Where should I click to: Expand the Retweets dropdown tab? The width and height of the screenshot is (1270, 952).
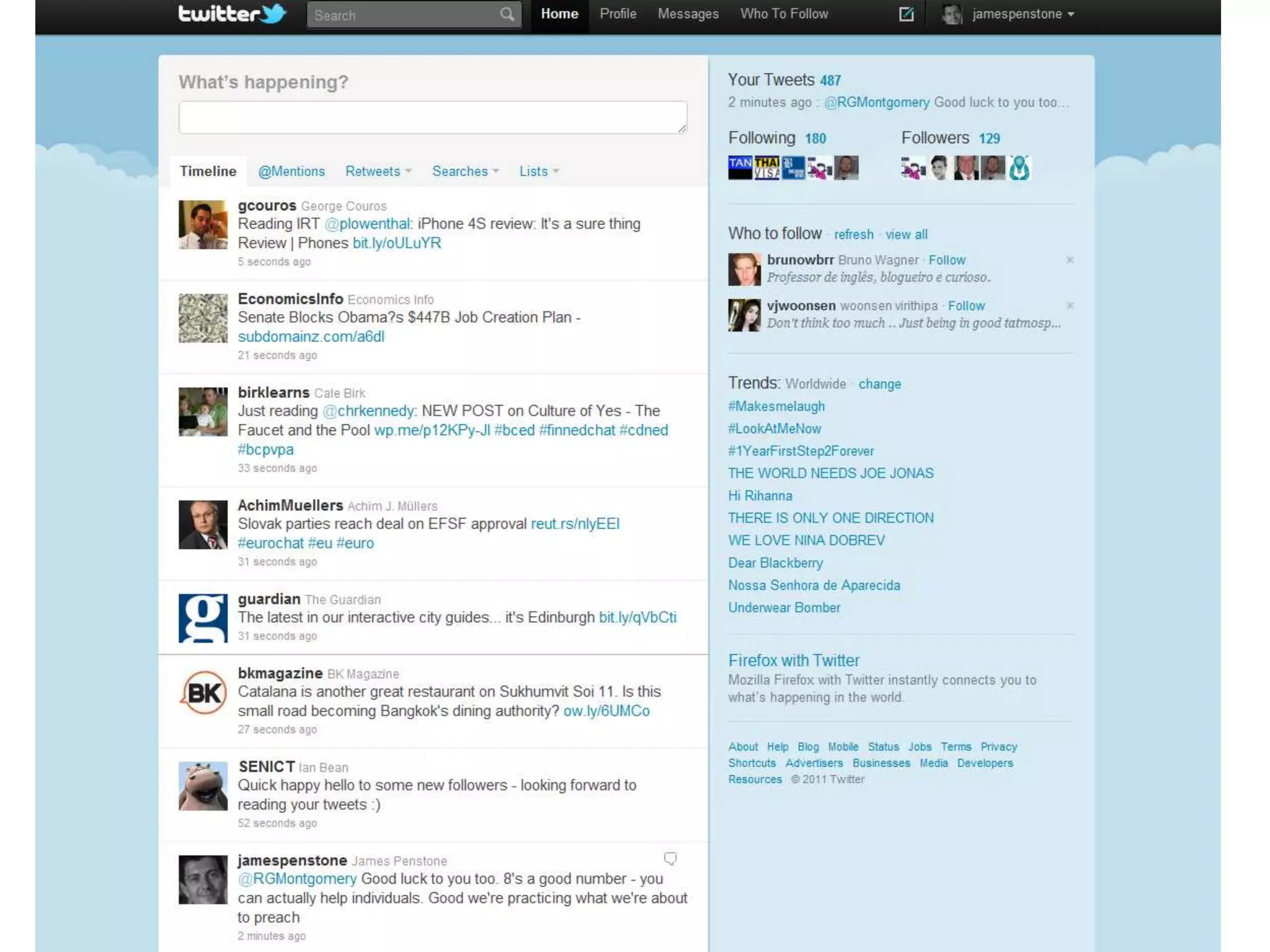(378, 171)
